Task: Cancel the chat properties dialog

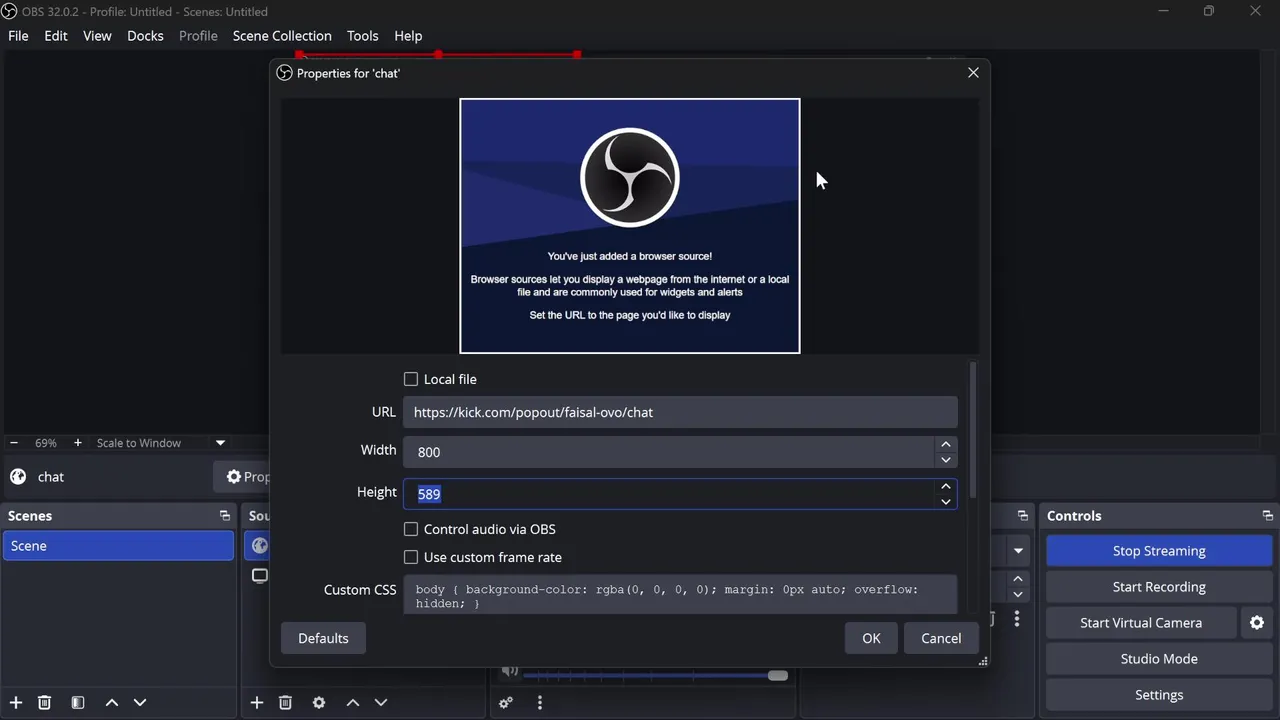Action: click(x=941, y=638)
